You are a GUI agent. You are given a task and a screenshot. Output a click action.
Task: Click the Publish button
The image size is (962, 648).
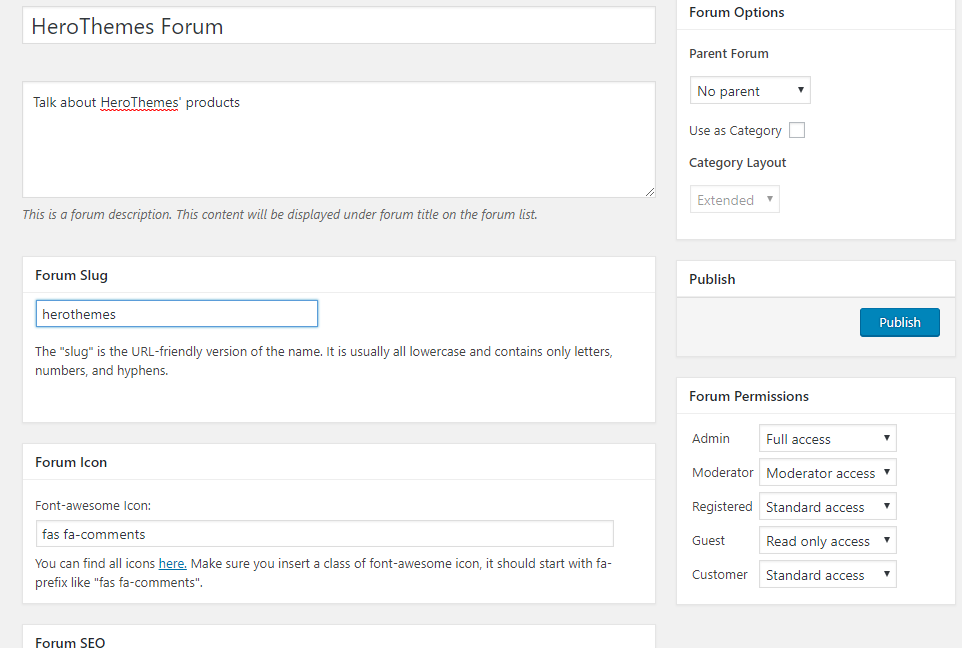(x=899, y=322)
